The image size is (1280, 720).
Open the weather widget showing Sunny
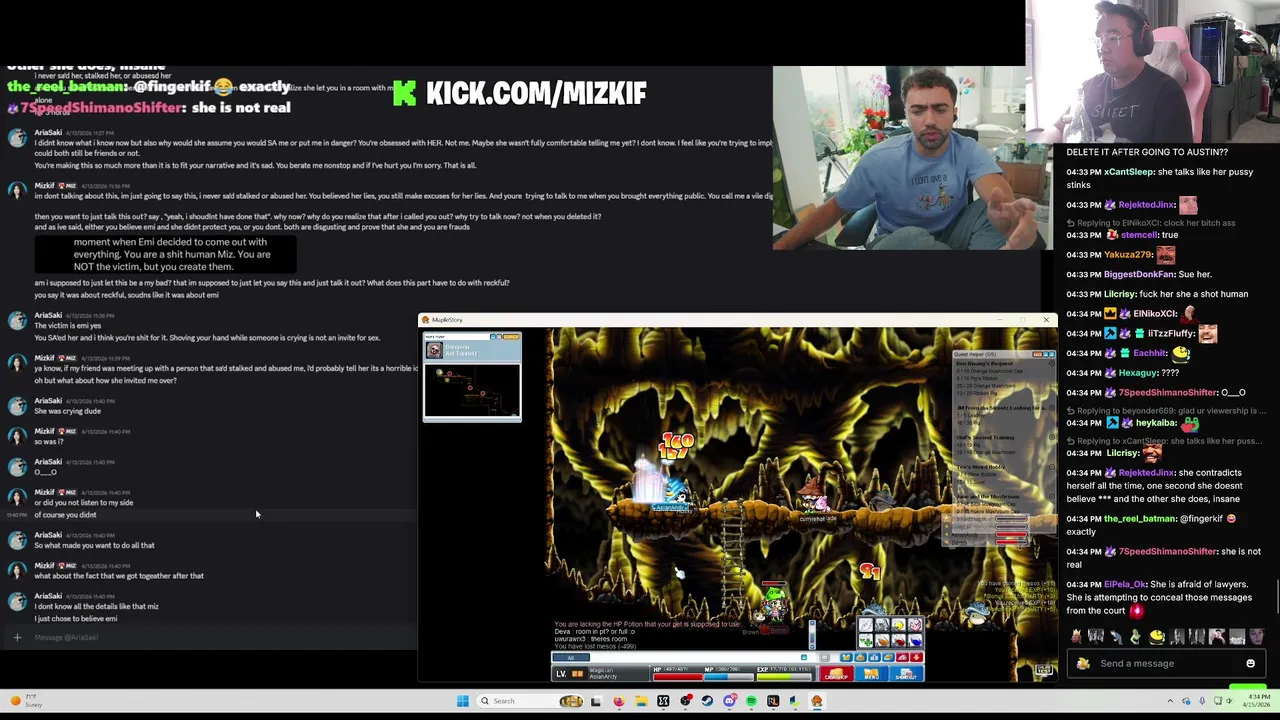click(25, 701)
